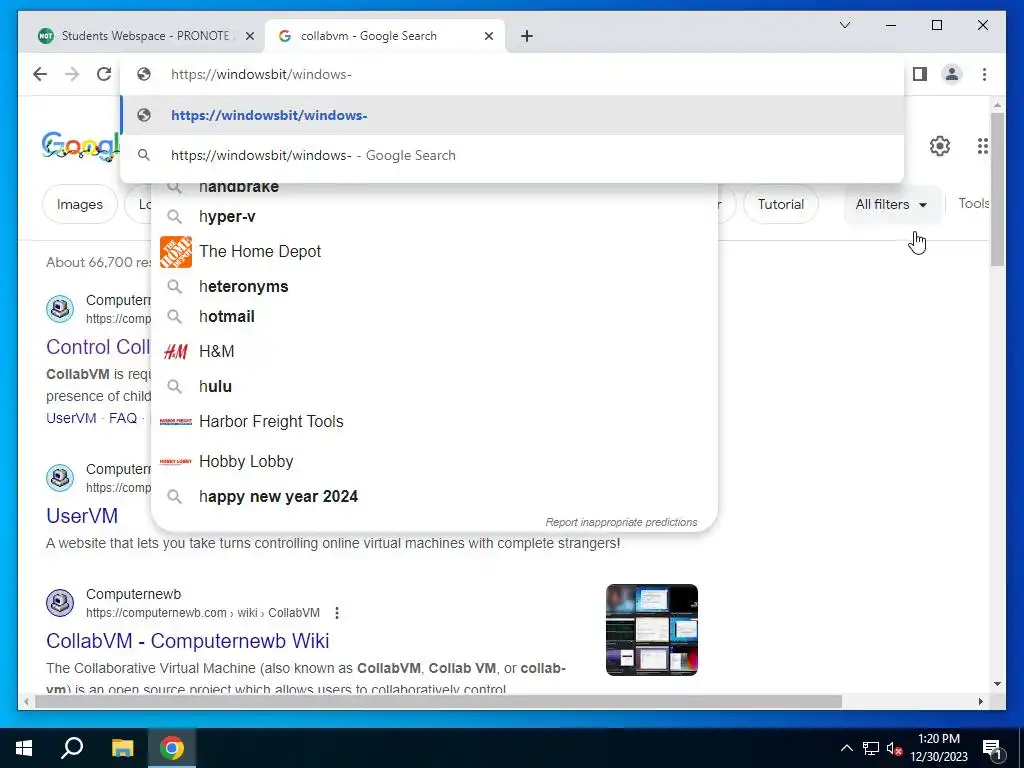
Task: Select the Images filter chip
Action: [x=80, y=204]
